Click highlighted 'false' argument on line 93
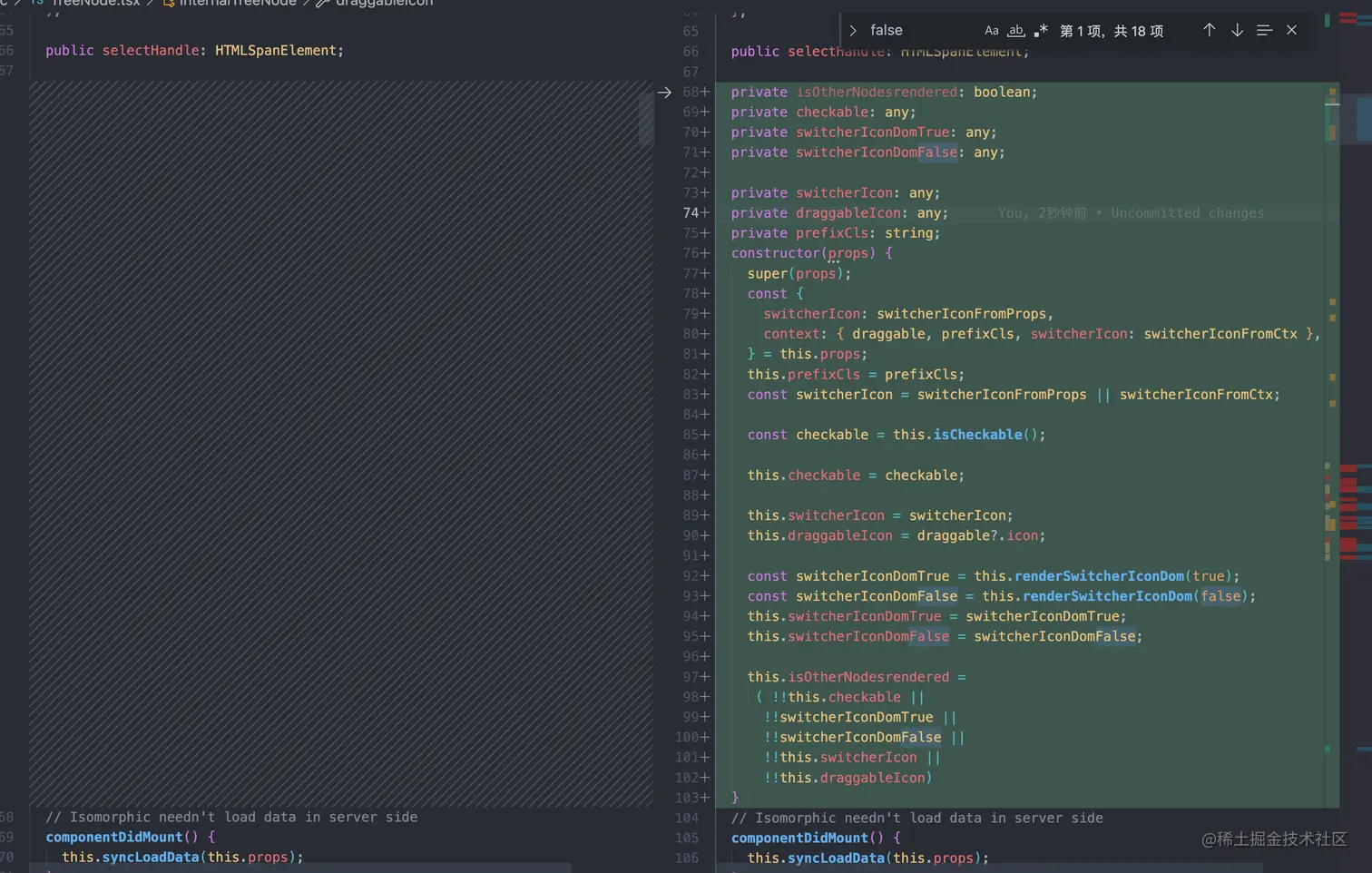The width and height of the screenshot is (1372, 873). pos(1220,596)
